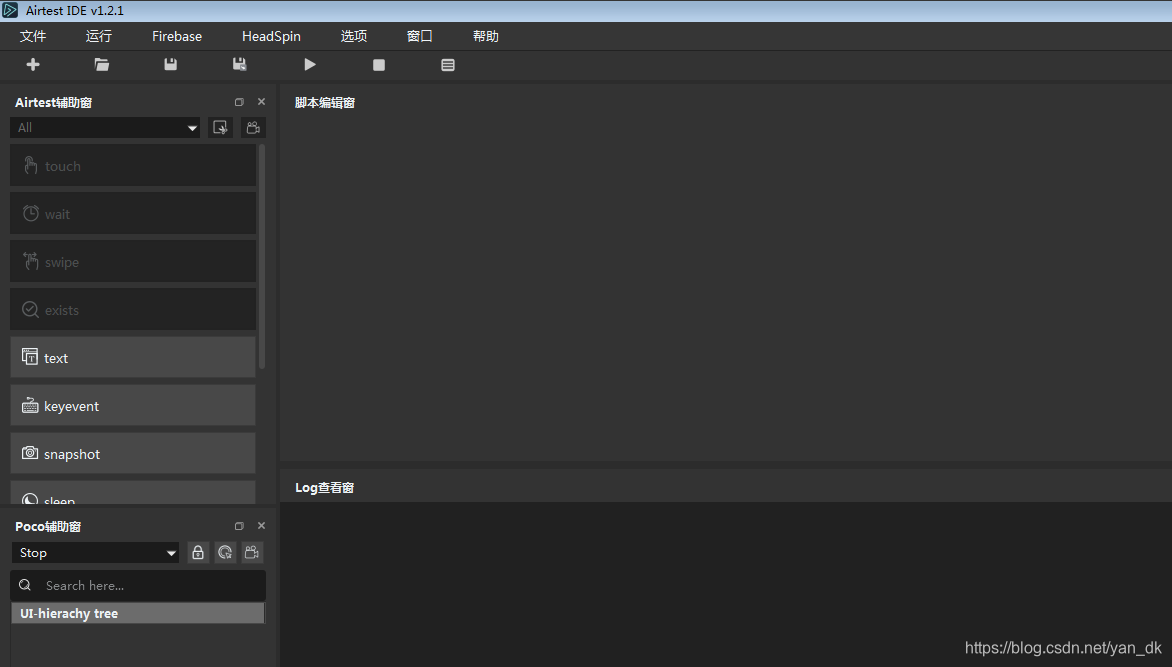Open the 文件 menu

[x=33, y=36]
